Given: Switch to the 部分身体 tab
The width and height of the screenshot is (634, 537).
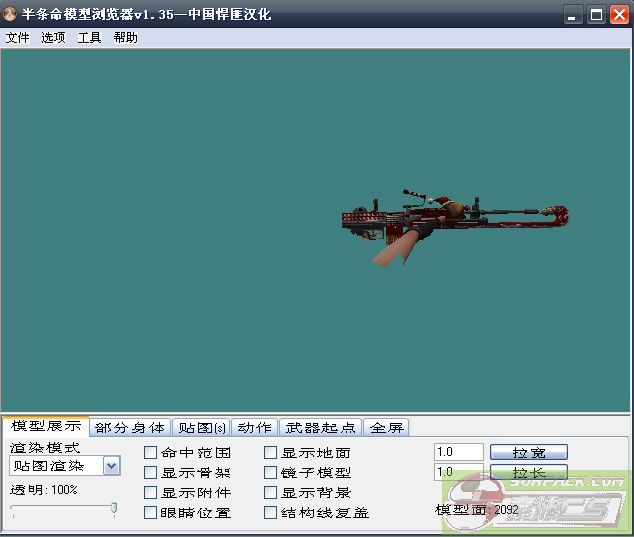Looking at the screenshot, I should (130, 428).
